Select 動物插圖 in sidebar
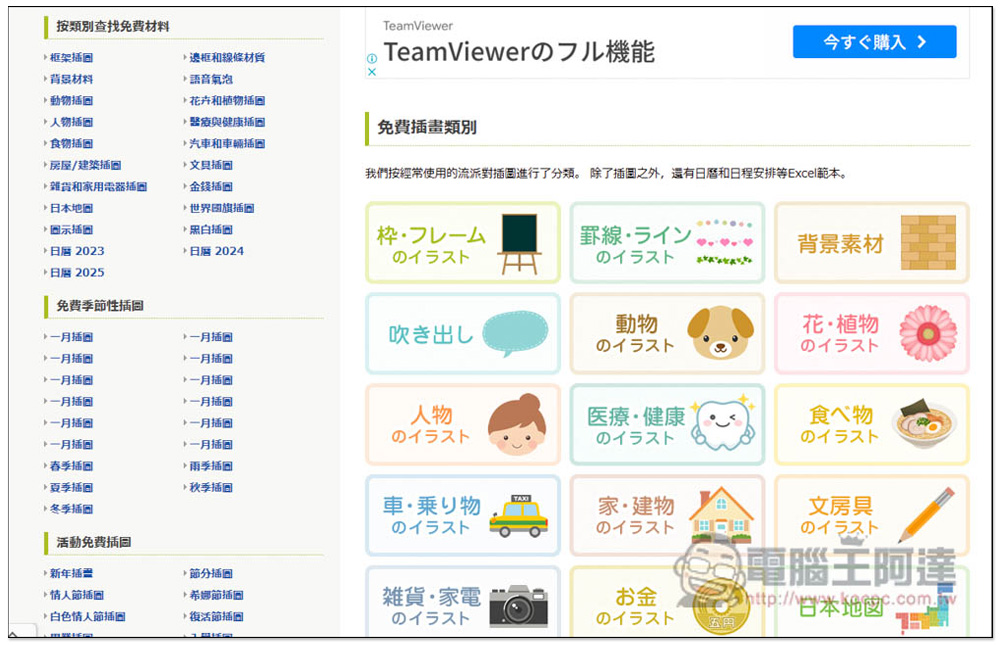Image resolution: width=1000 pixels, height=645 pixels. [71, 101]
